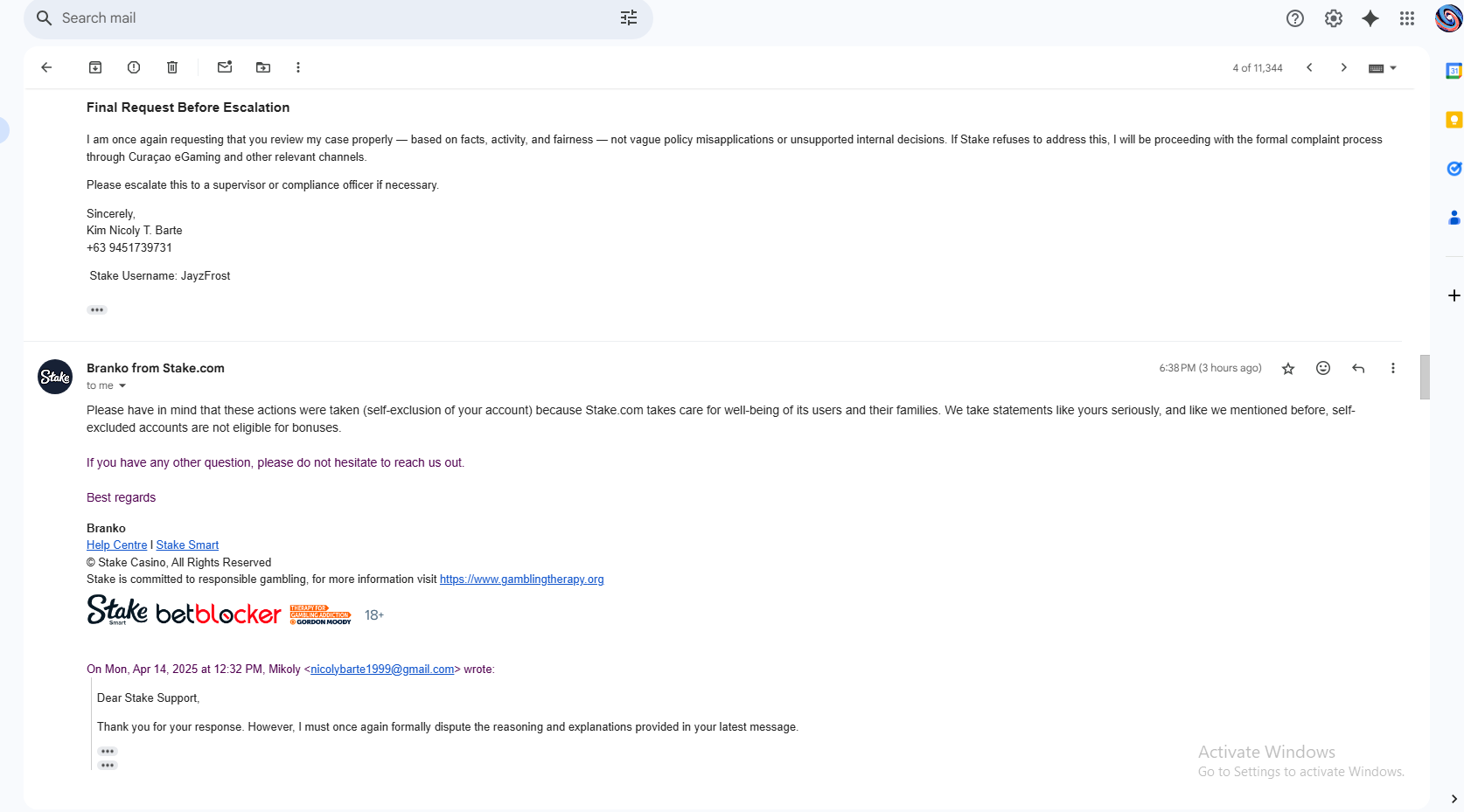Click the Stake Smart logo image
The image size is (1464, 812).
pyautogui.click(x=117, y=610)
